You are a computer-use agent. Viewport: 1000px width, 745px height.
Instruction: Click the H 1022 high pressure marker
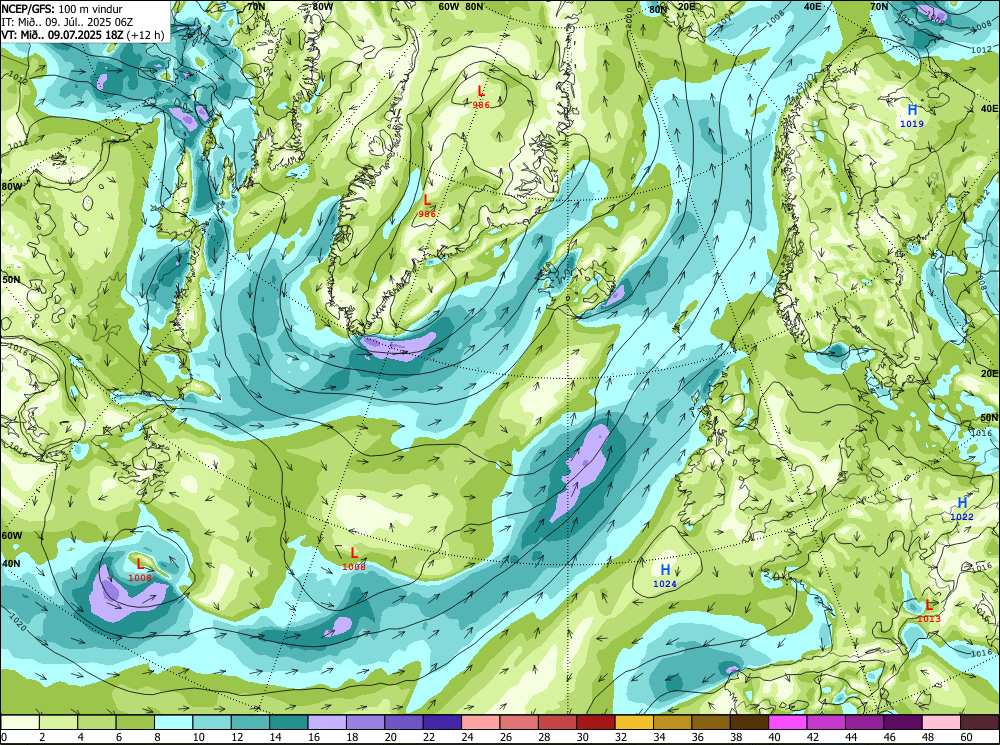point(962,509)
